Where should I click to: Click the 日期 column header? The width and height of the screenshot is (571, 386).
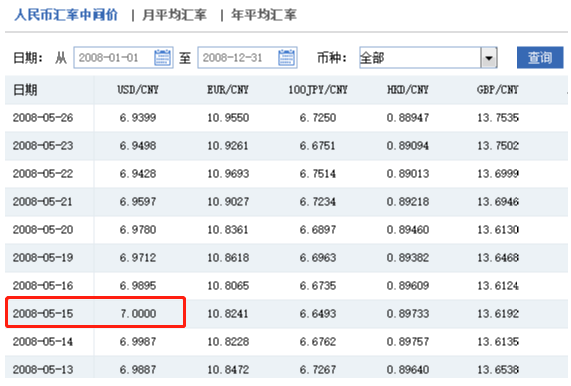coord(25,90)
